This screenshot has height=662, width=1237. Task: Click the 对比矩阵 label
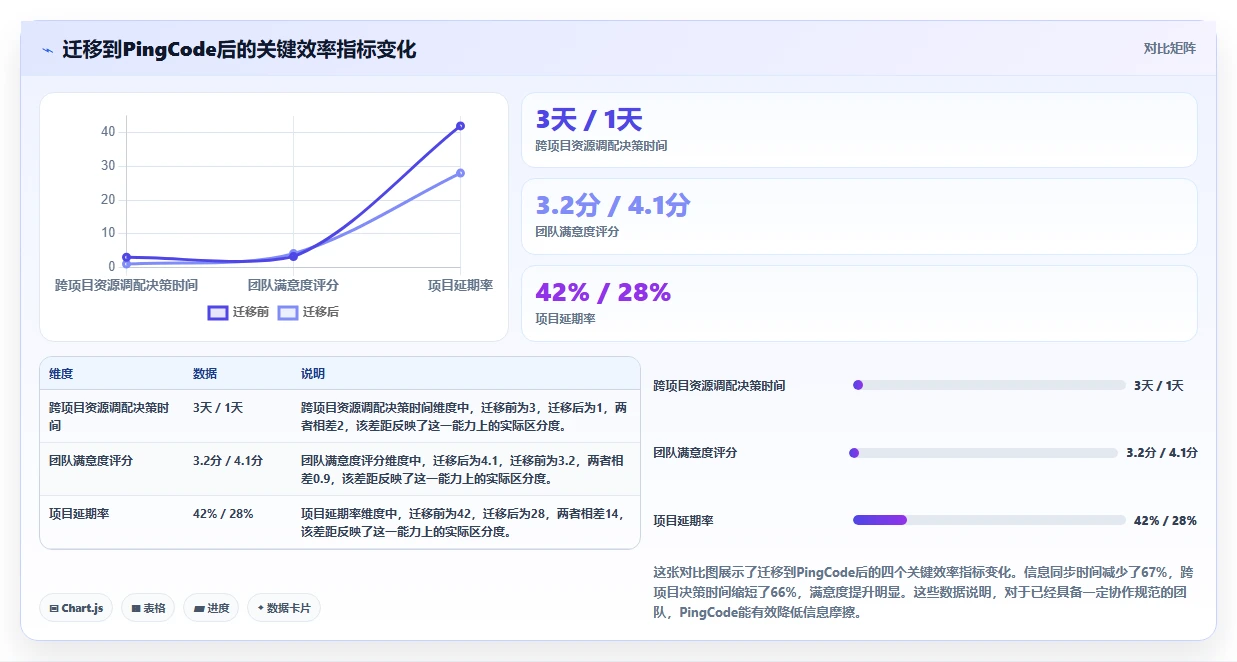pyautogui.click(x=1170, y=48)
